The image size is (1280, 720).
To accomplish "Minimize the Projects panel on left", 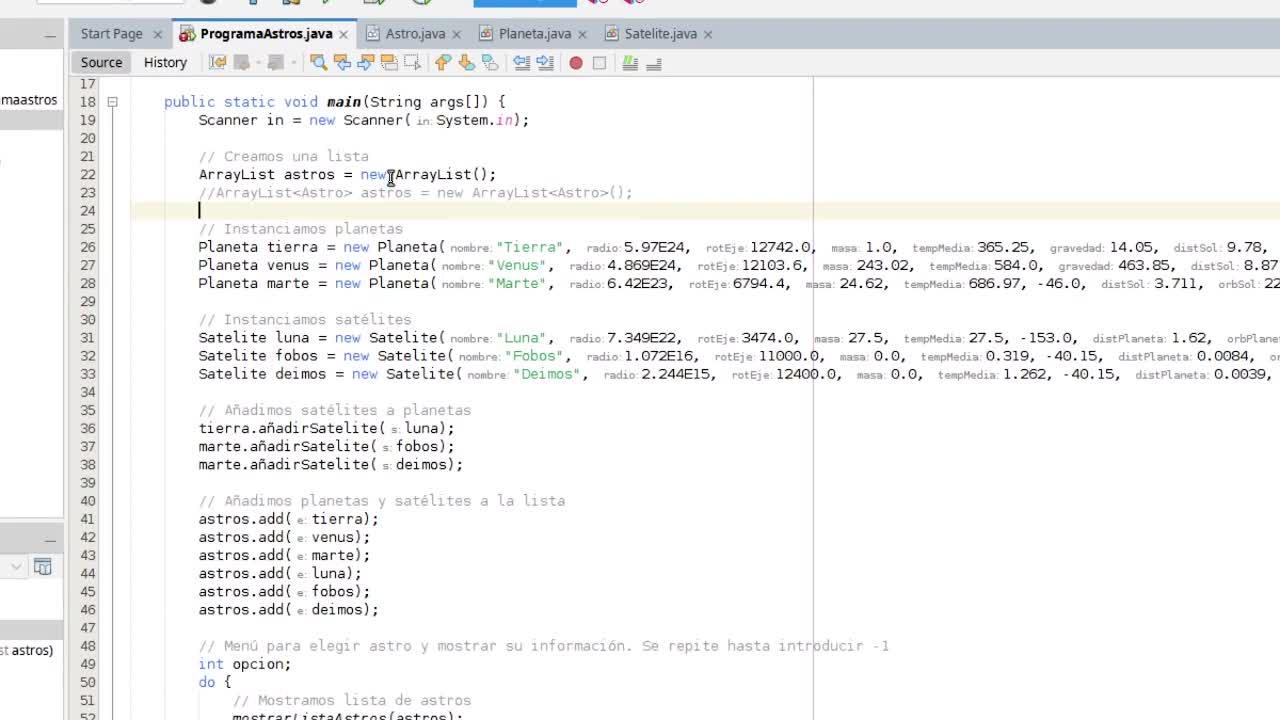I will 50,35.
